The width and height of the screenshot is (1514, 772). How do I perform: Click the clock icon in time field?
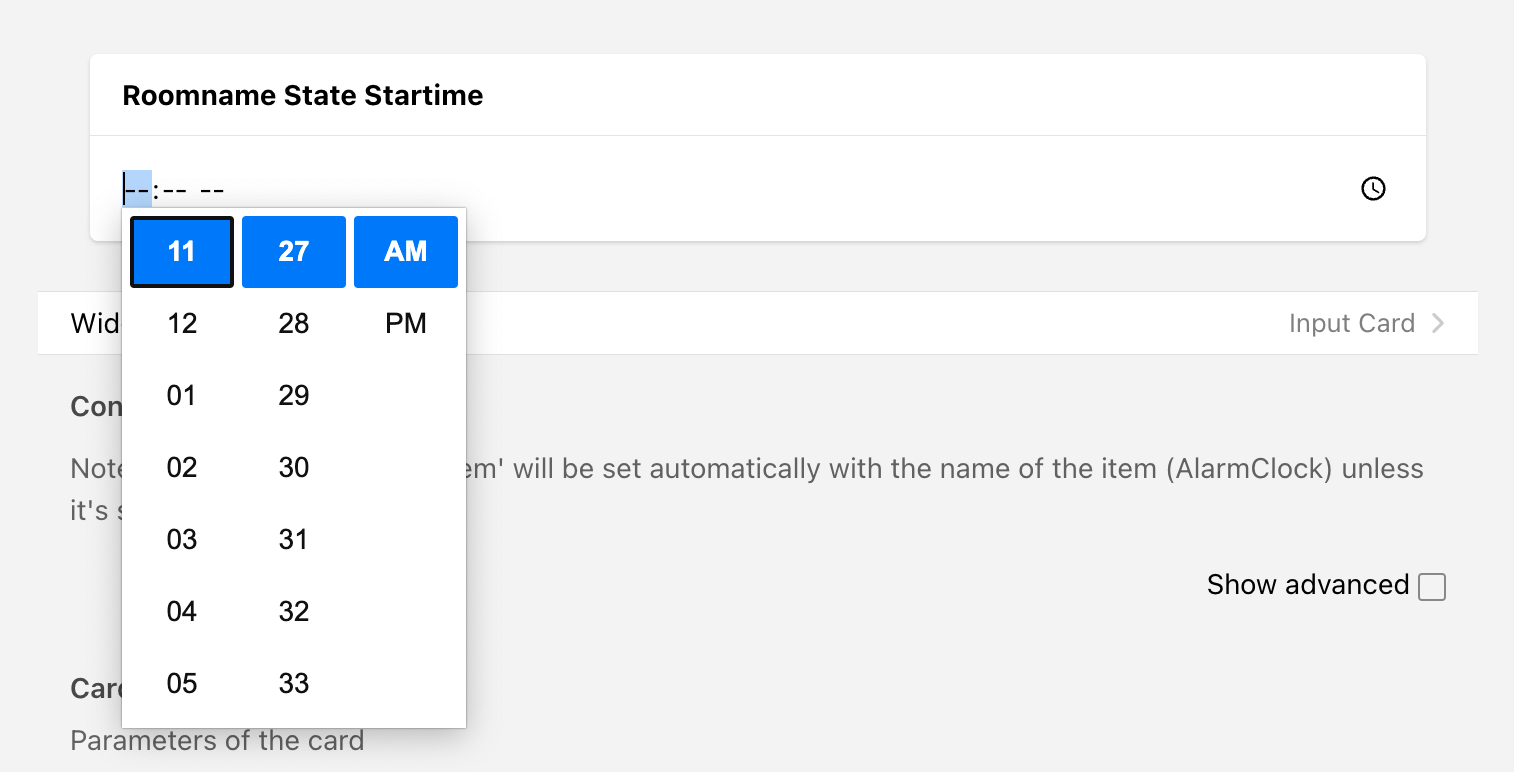[x=1373, y=188]
